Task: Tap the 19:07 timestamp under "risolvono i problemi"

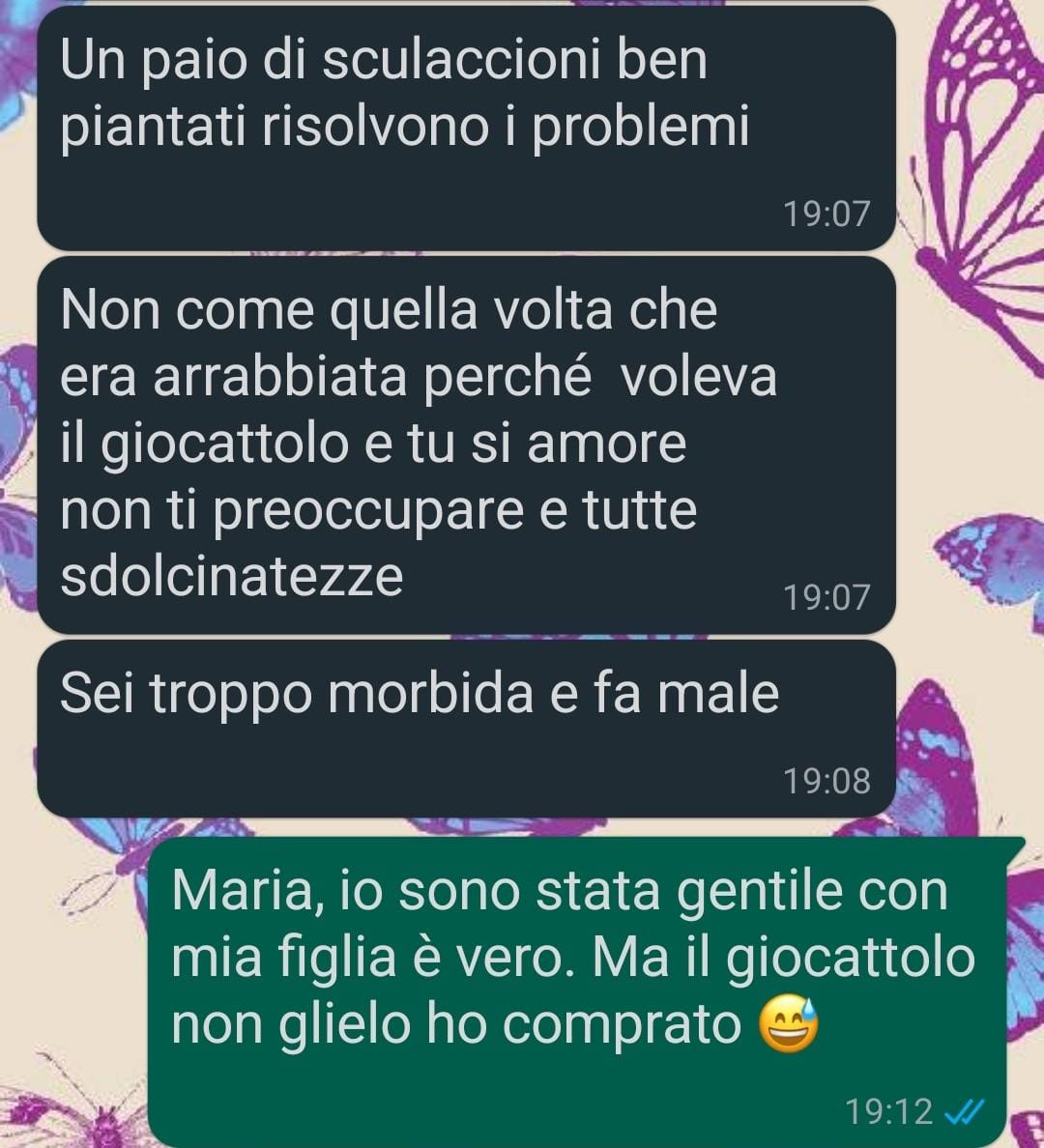Action: point(827,214)
